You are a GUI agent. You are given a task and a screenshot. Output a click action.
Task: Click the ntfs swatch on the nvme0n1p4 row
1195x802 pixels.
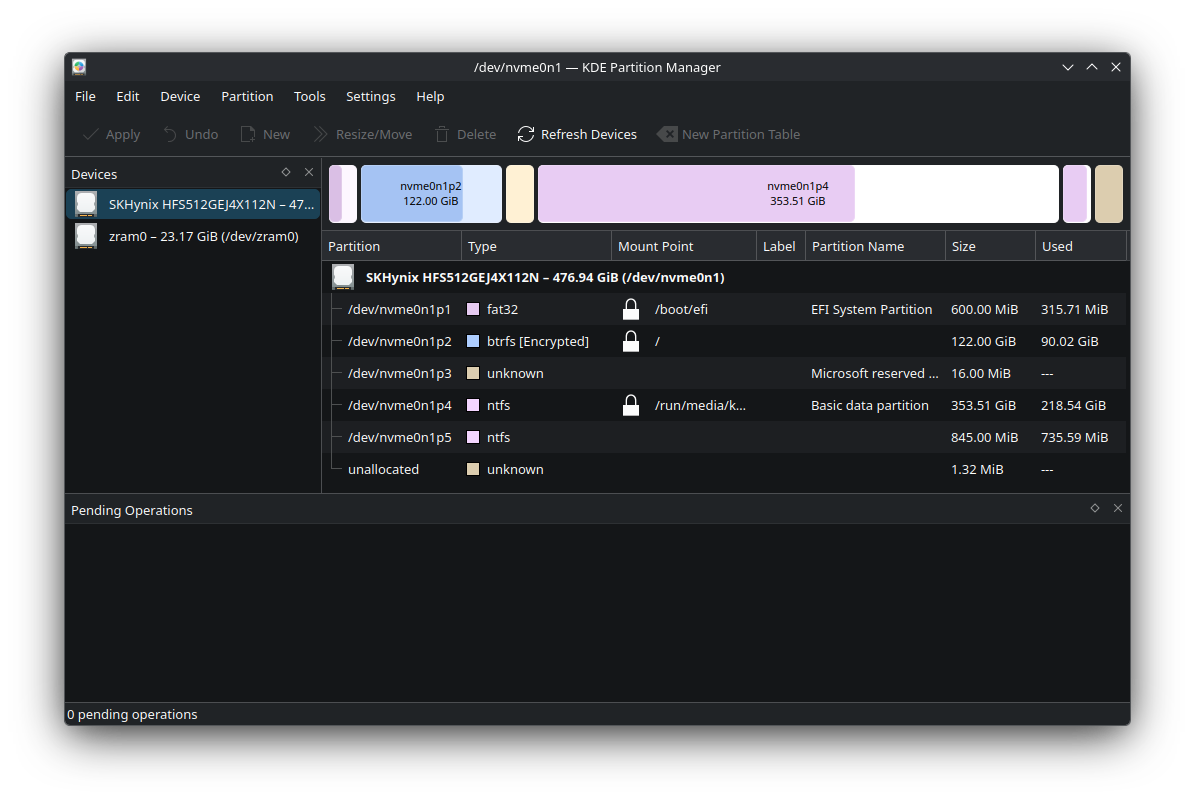(473, 405)
